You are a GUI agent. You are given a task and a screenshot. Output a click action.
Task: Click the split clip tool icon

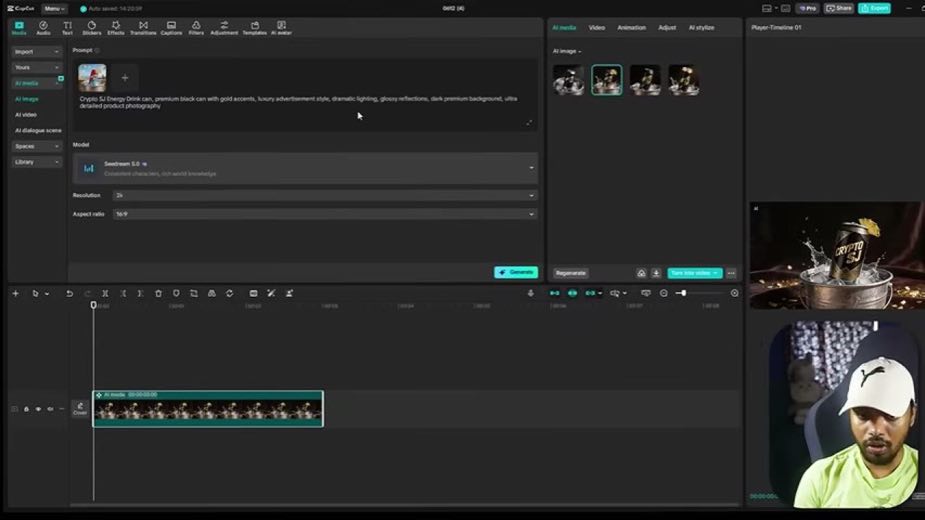(105, 293)
